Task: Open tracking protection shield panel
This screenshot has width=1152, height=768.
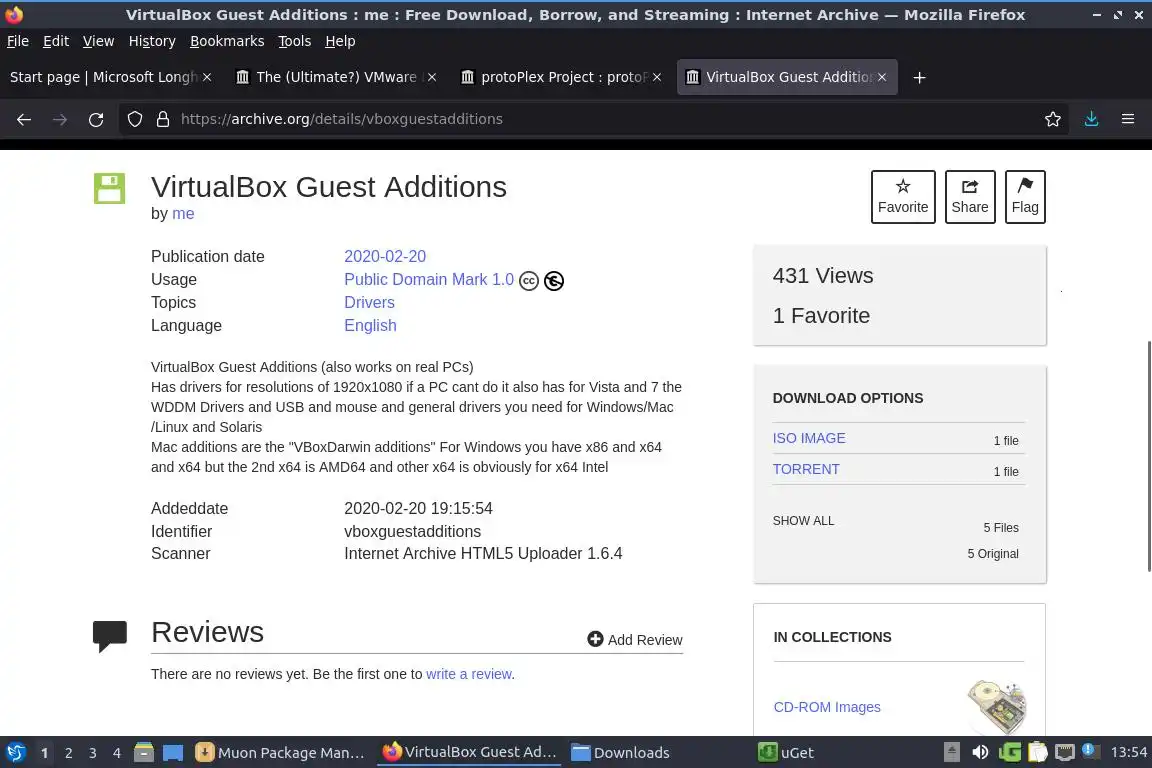Action: [x=134, y=119]
